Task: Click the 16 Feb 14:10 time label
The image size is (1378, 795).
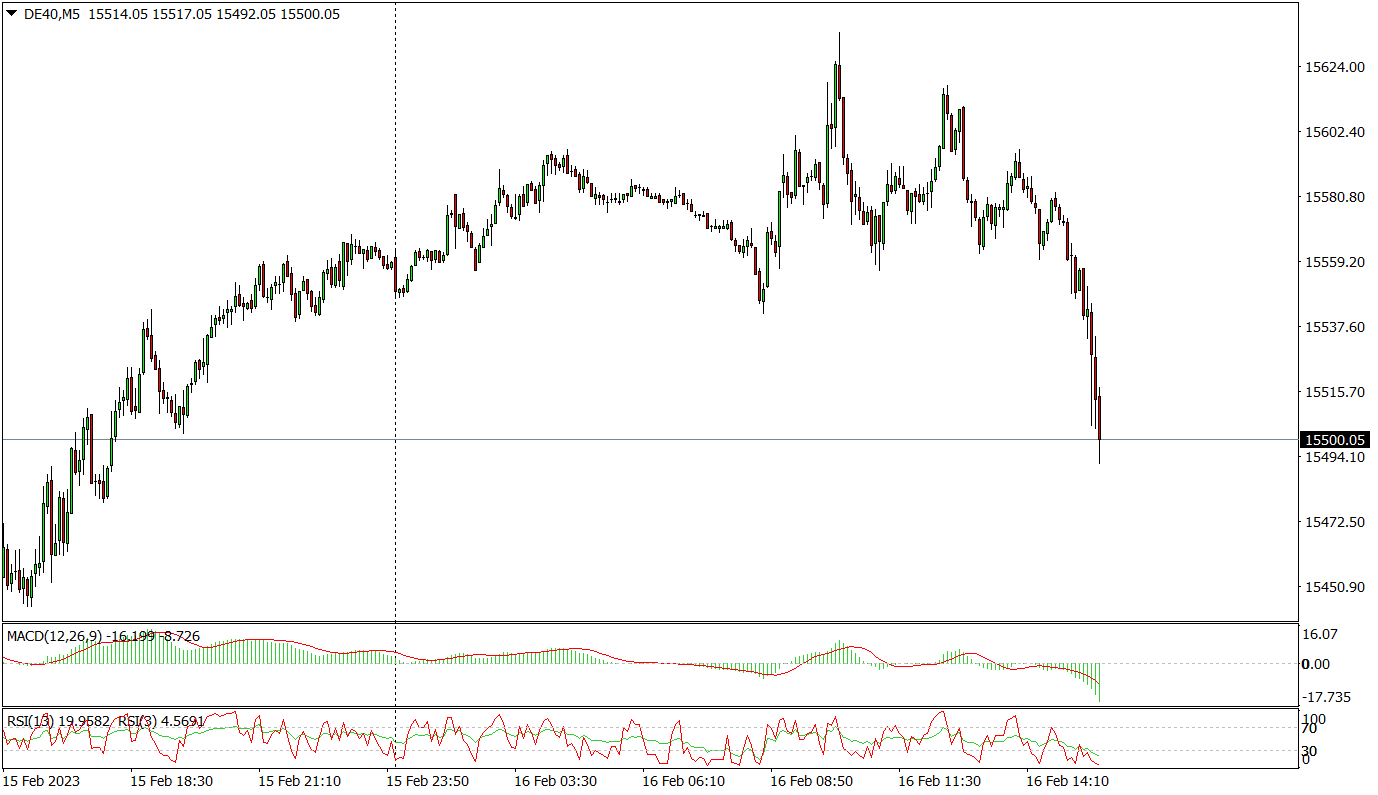Action: (1067, 781)
